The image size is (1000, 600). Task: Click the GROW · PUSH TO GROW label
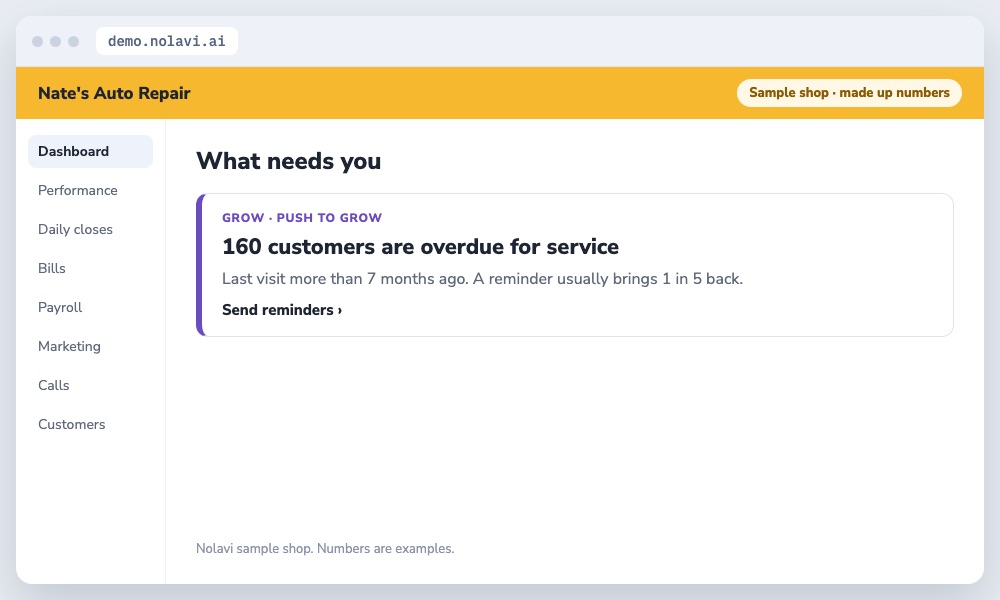302,217
